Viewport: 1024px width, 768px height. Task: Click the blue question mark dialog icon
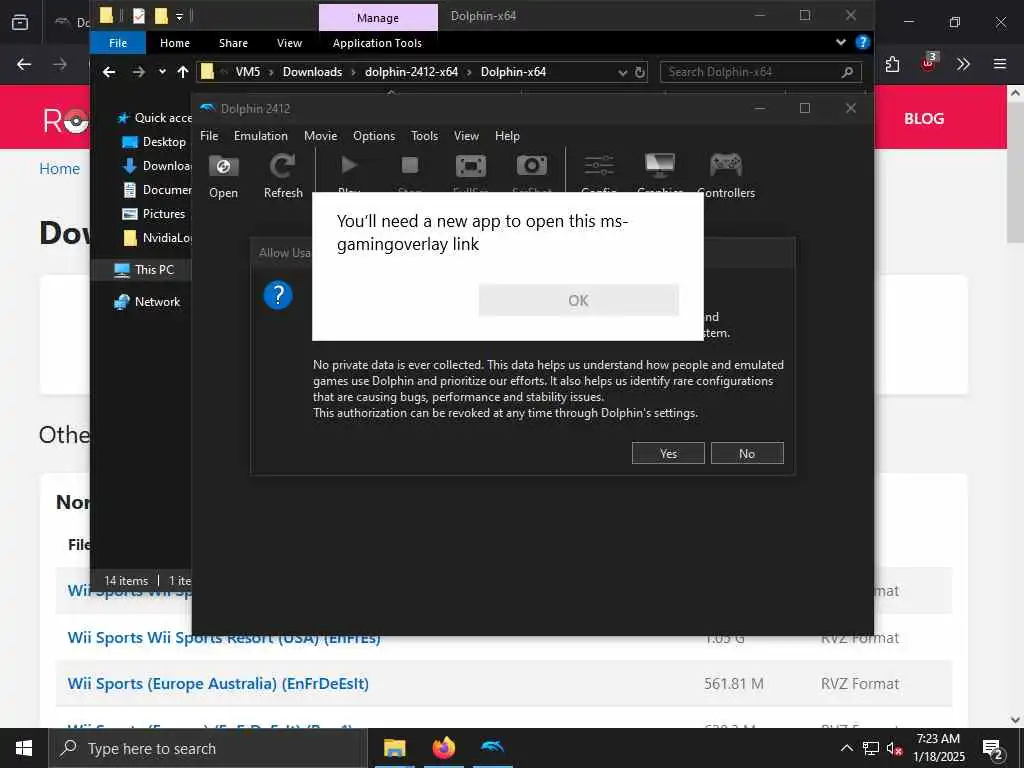278,295
